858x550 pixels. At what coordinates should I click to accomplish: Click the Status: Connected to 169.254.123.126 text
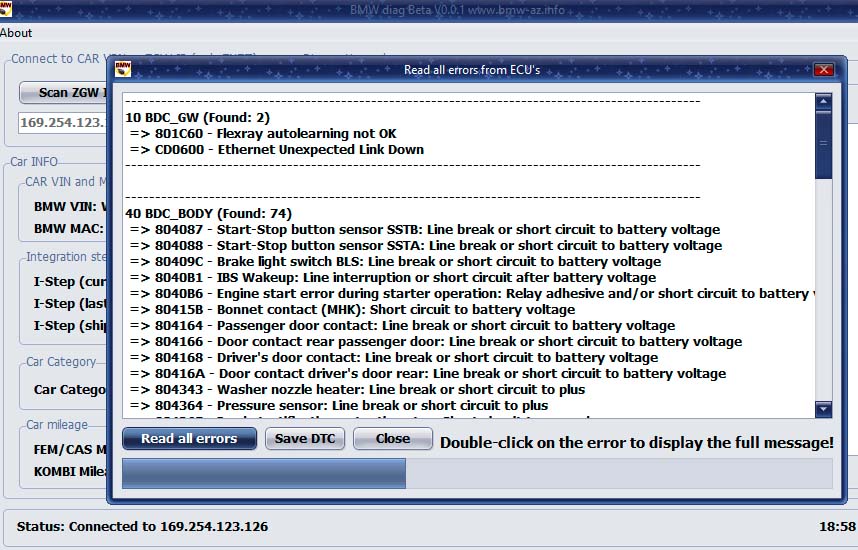click(142, 526)
